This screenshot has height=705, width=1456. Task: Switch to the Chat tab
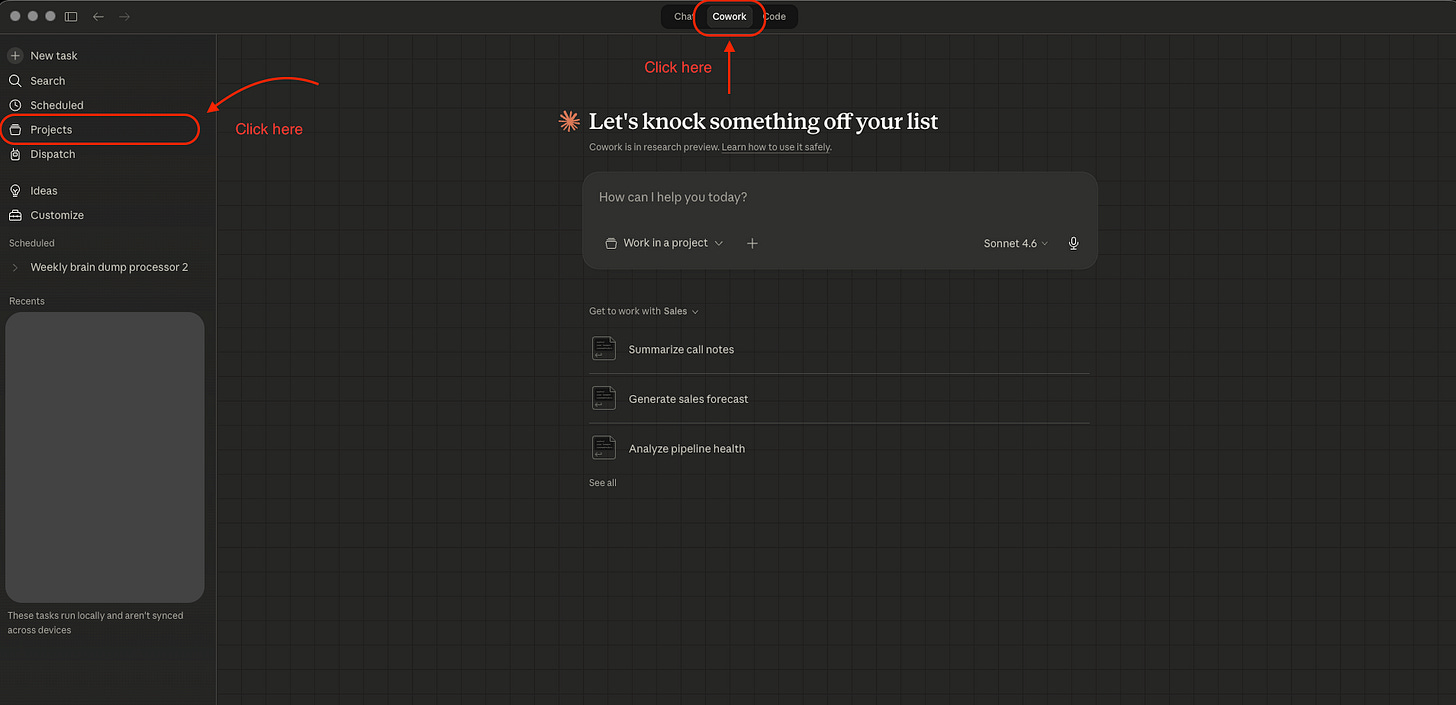coord(683,17)
